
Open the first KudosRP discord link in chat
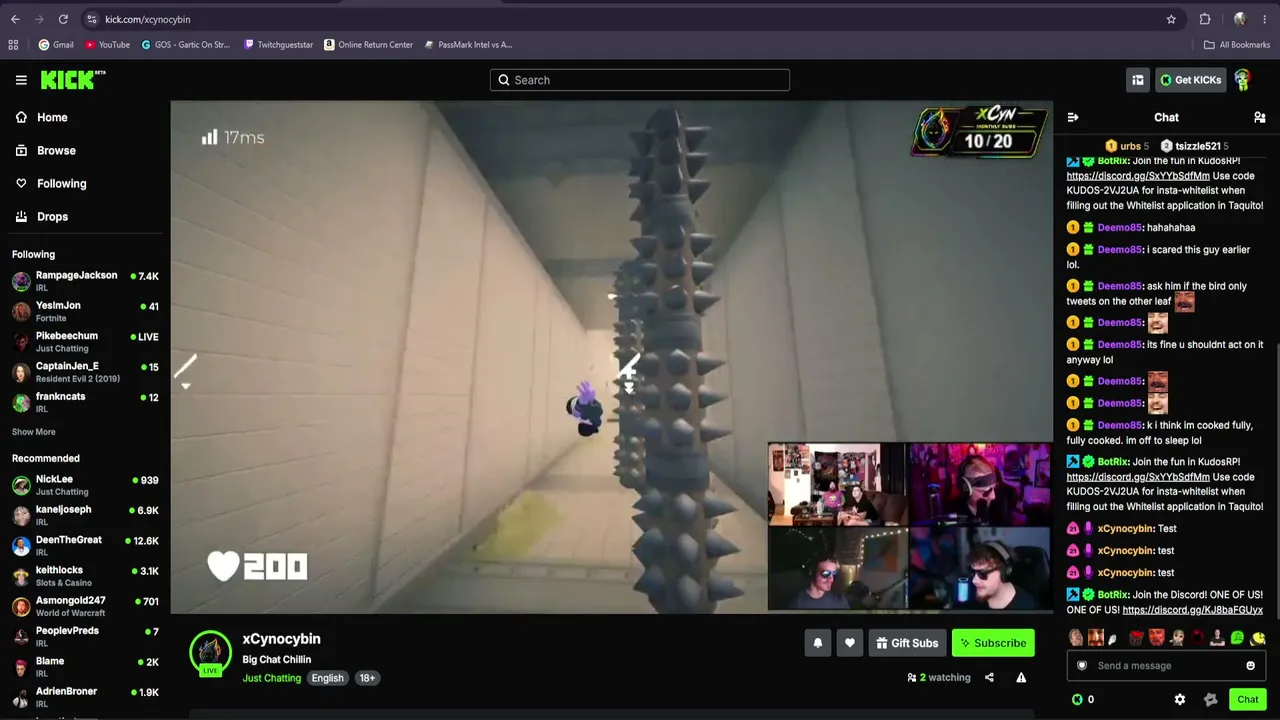point(1138,176)
